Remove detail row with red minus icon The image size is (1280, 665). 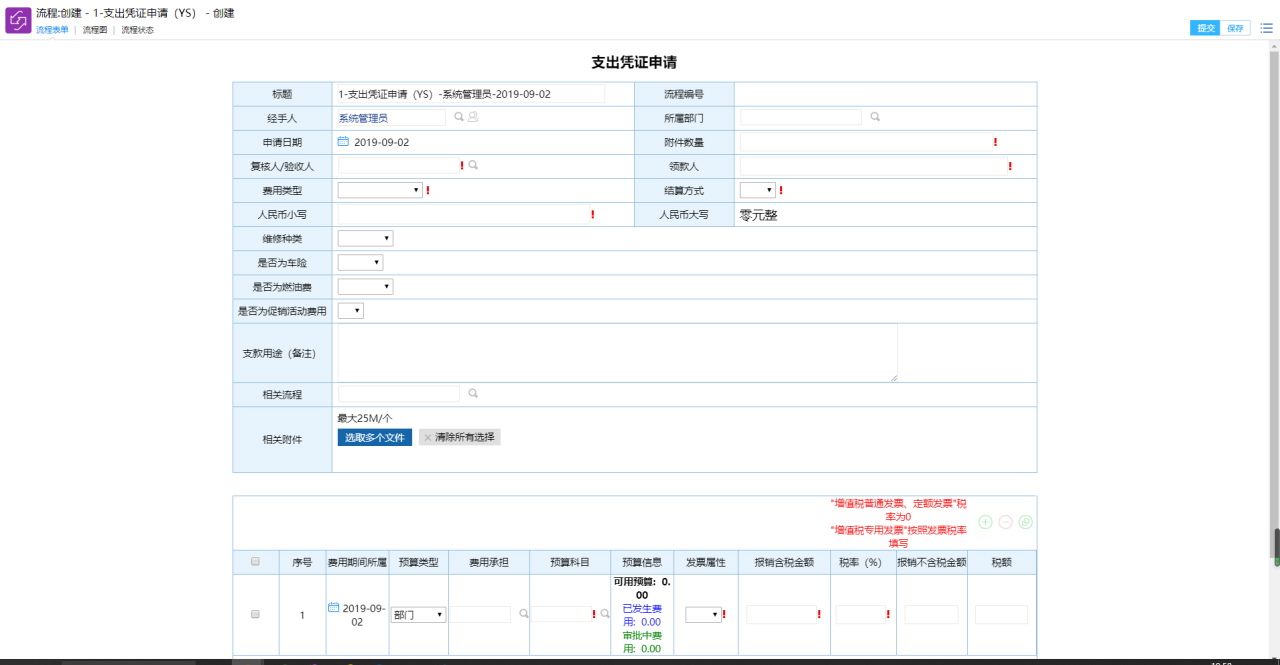(x=1005, y=522)
